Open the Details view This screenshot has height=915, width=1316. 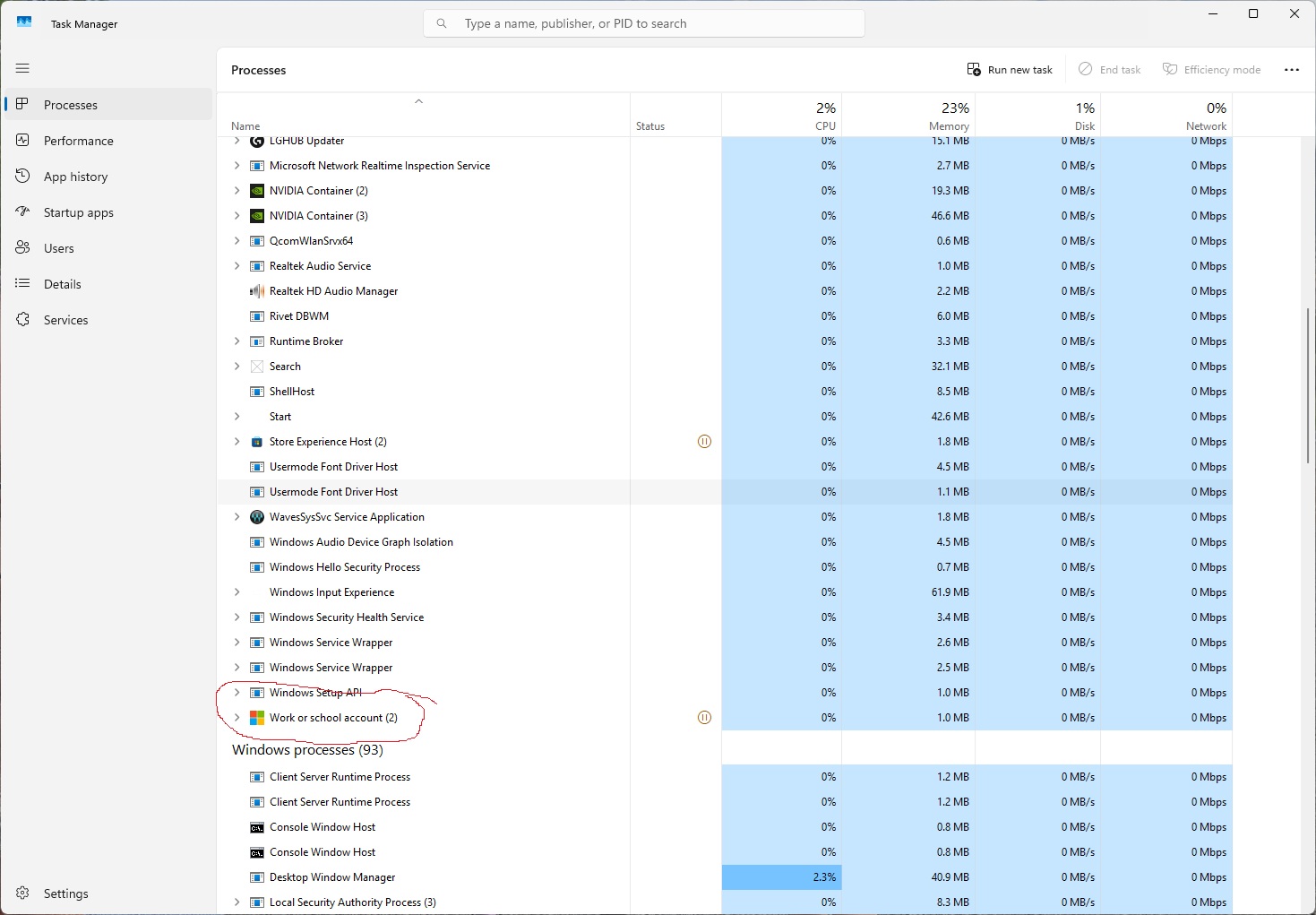tap(61, 283)
